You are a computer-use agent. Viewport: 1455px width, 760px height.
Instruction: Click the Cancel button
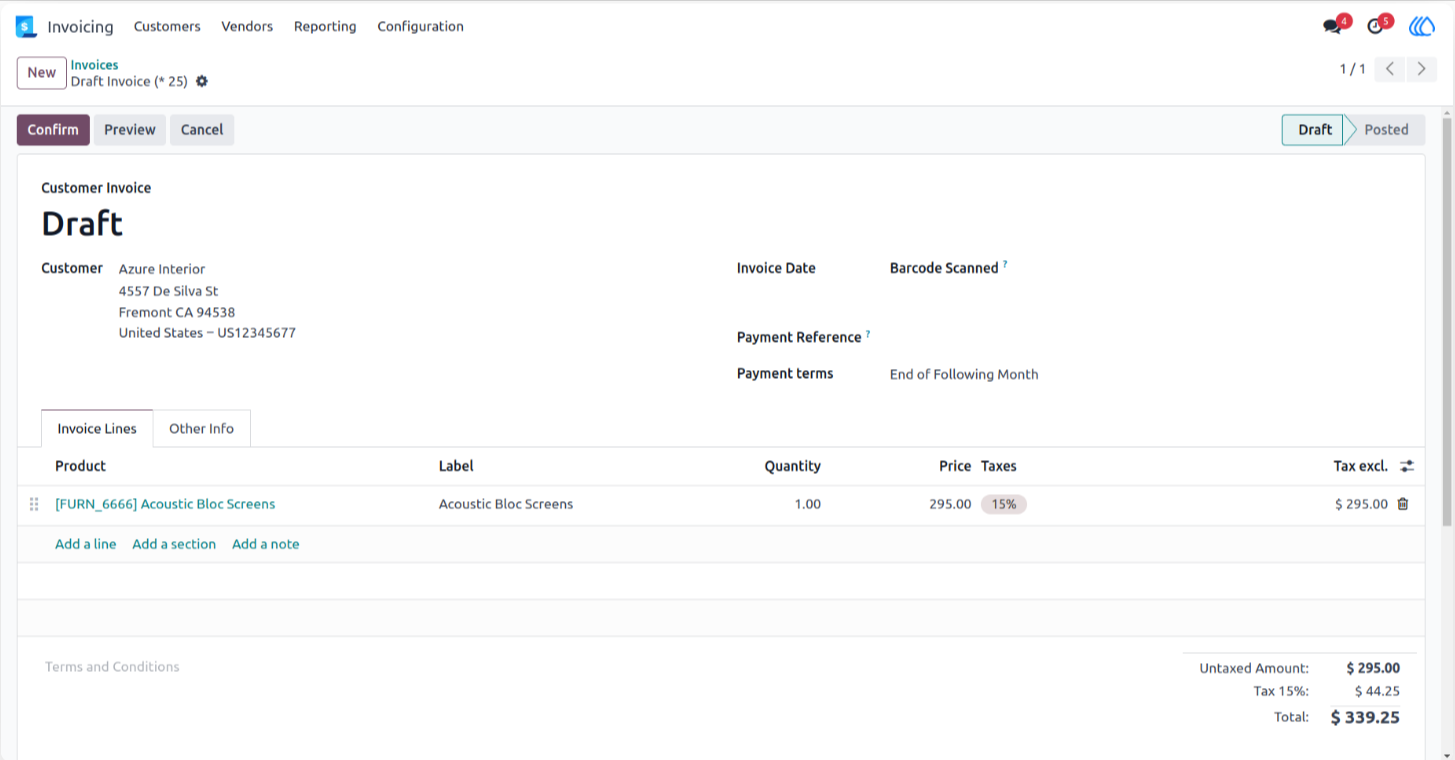202,130
